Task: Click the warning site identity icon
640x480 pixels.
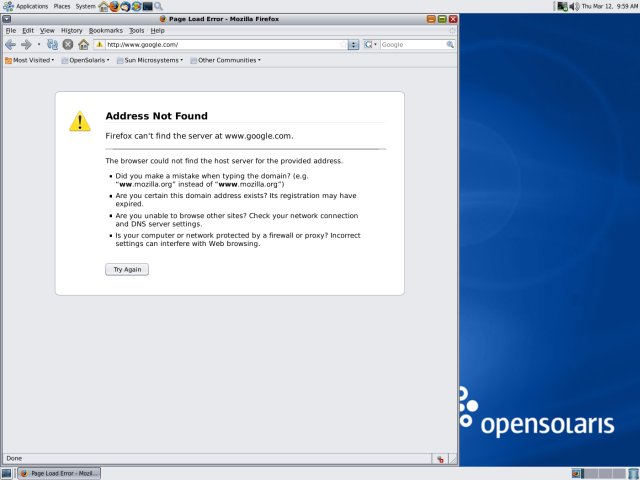Action: point(100,44)
